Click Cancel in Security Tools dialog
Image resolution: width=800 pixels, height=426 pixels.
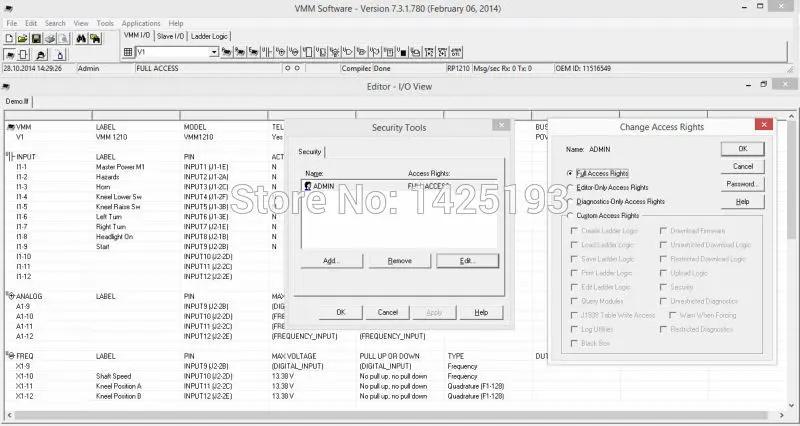click(x=387, y=312)
